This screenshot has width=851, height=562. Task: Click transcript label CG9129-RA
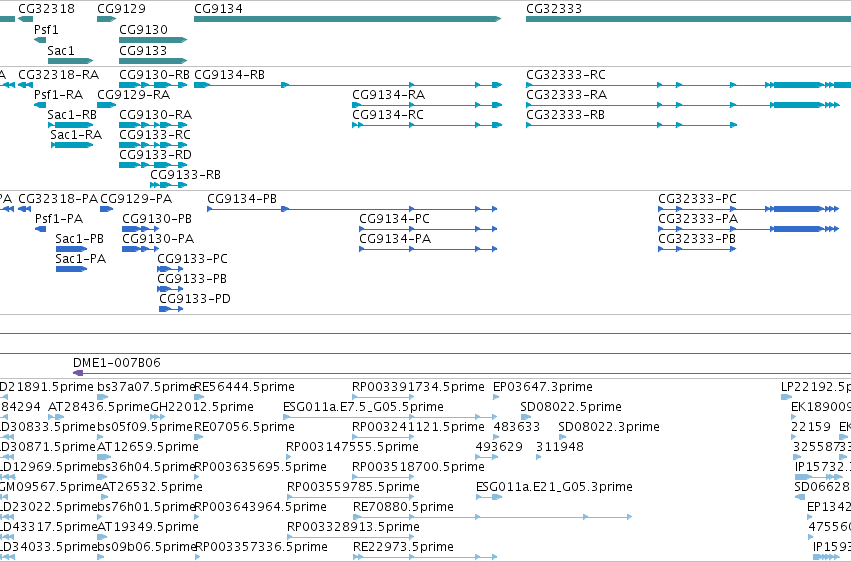134,94
